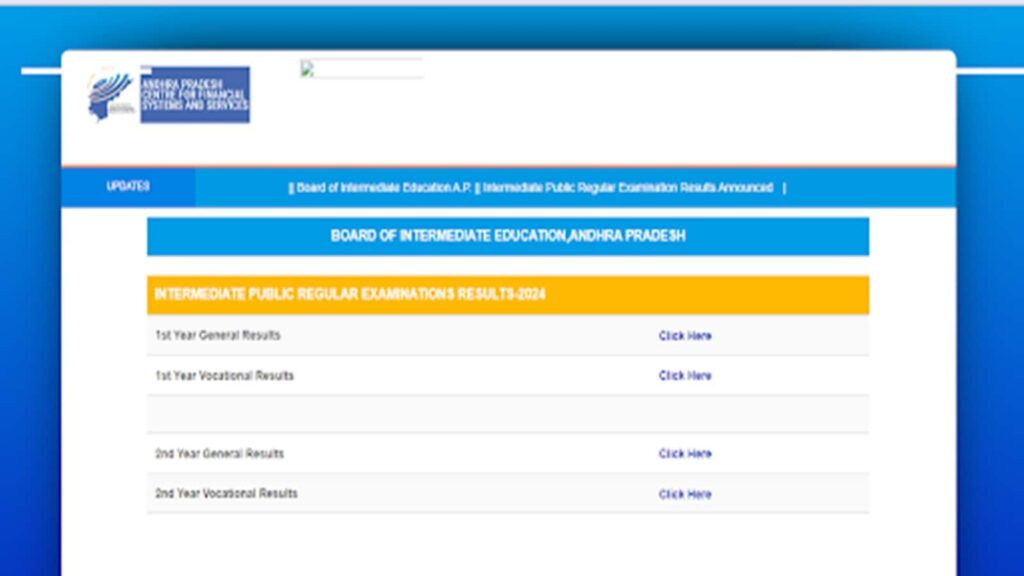Click the APCFSS emblem logo icon

pos(109,96)
